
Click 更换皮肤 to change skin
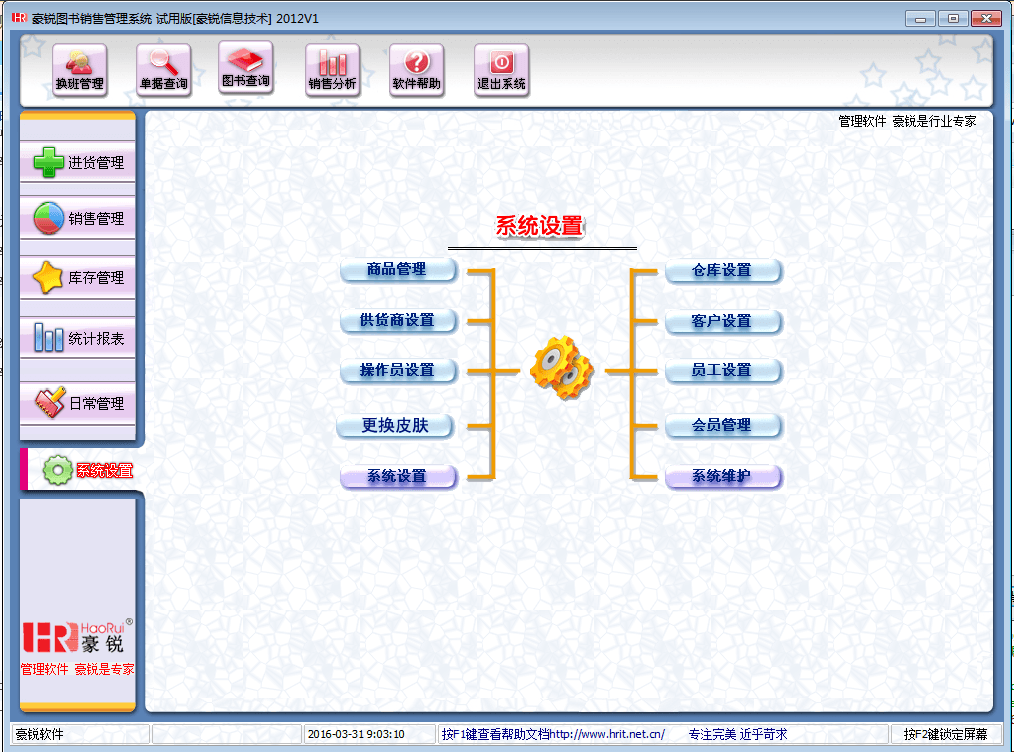(395, 426)
